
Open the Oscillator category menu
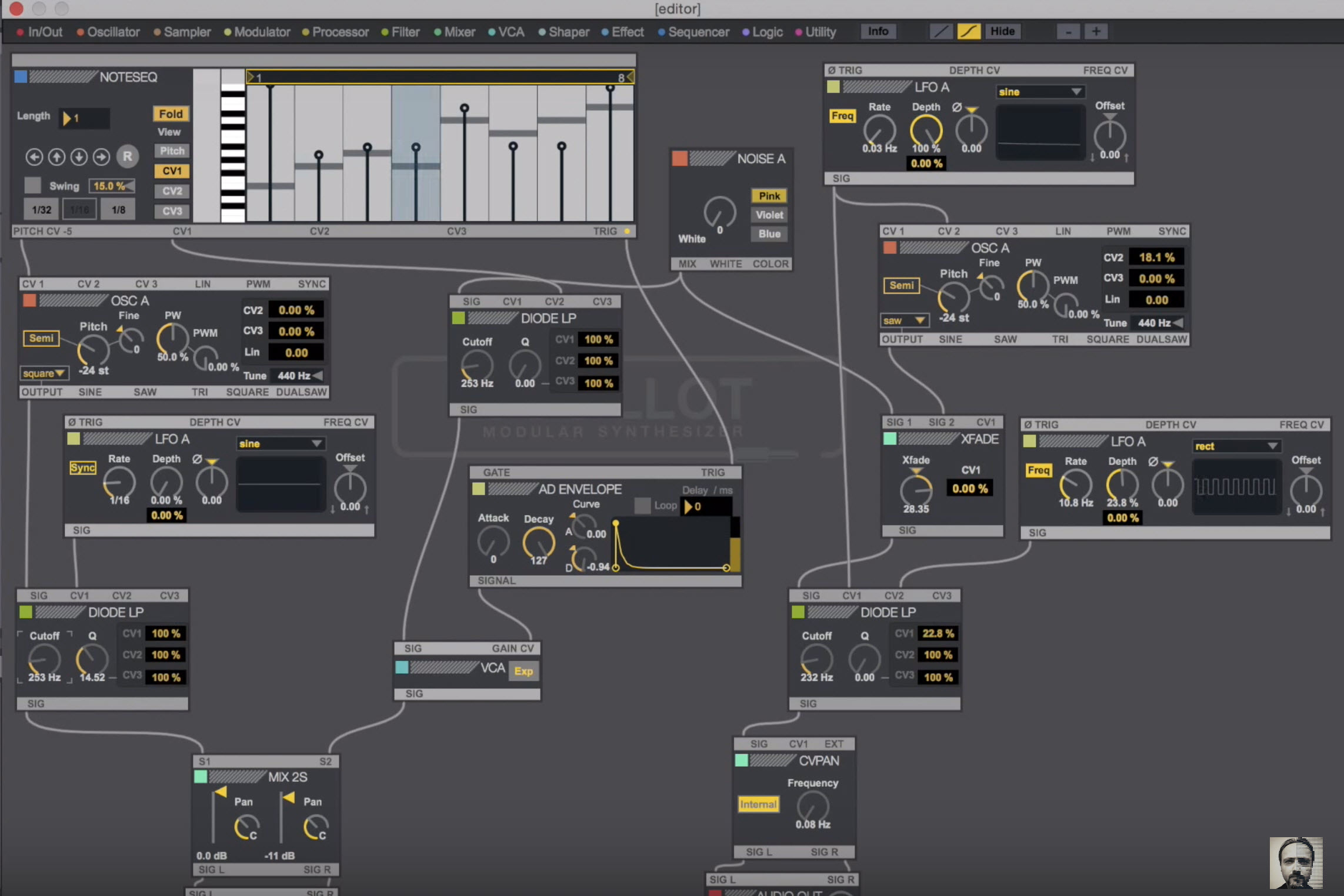click(x=112, y=32)
